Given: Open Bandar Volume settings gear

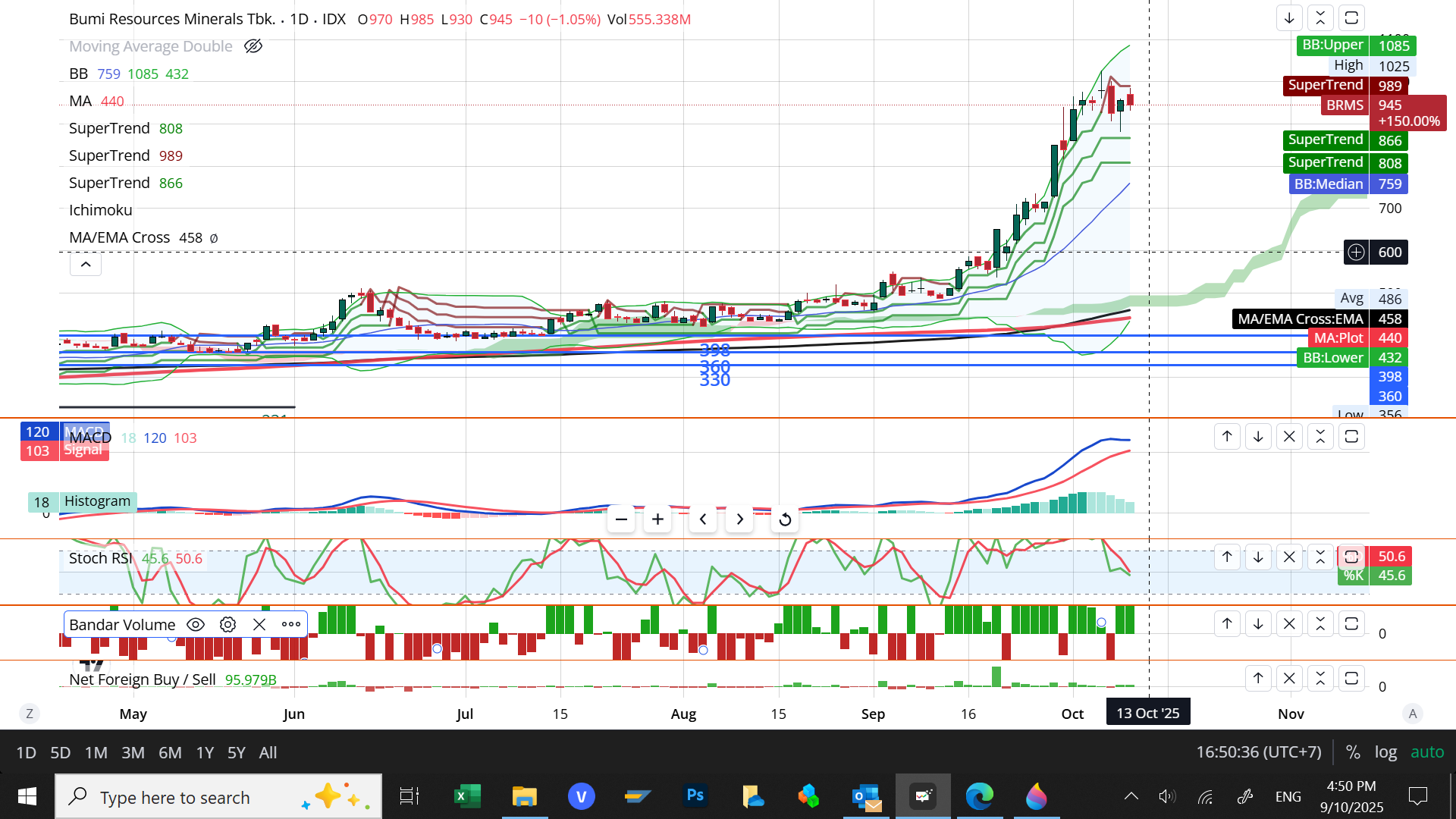Looking at the screenshot, I should tap(227, 624).
